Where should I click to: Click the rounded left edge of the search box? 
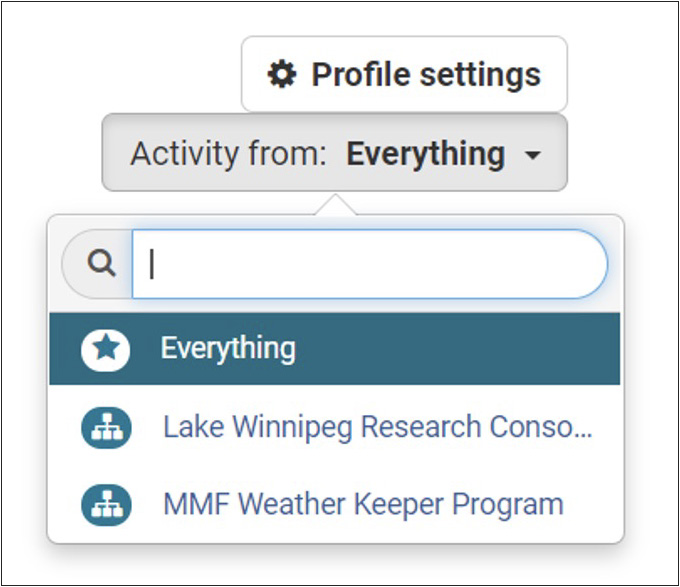point(72,264)
